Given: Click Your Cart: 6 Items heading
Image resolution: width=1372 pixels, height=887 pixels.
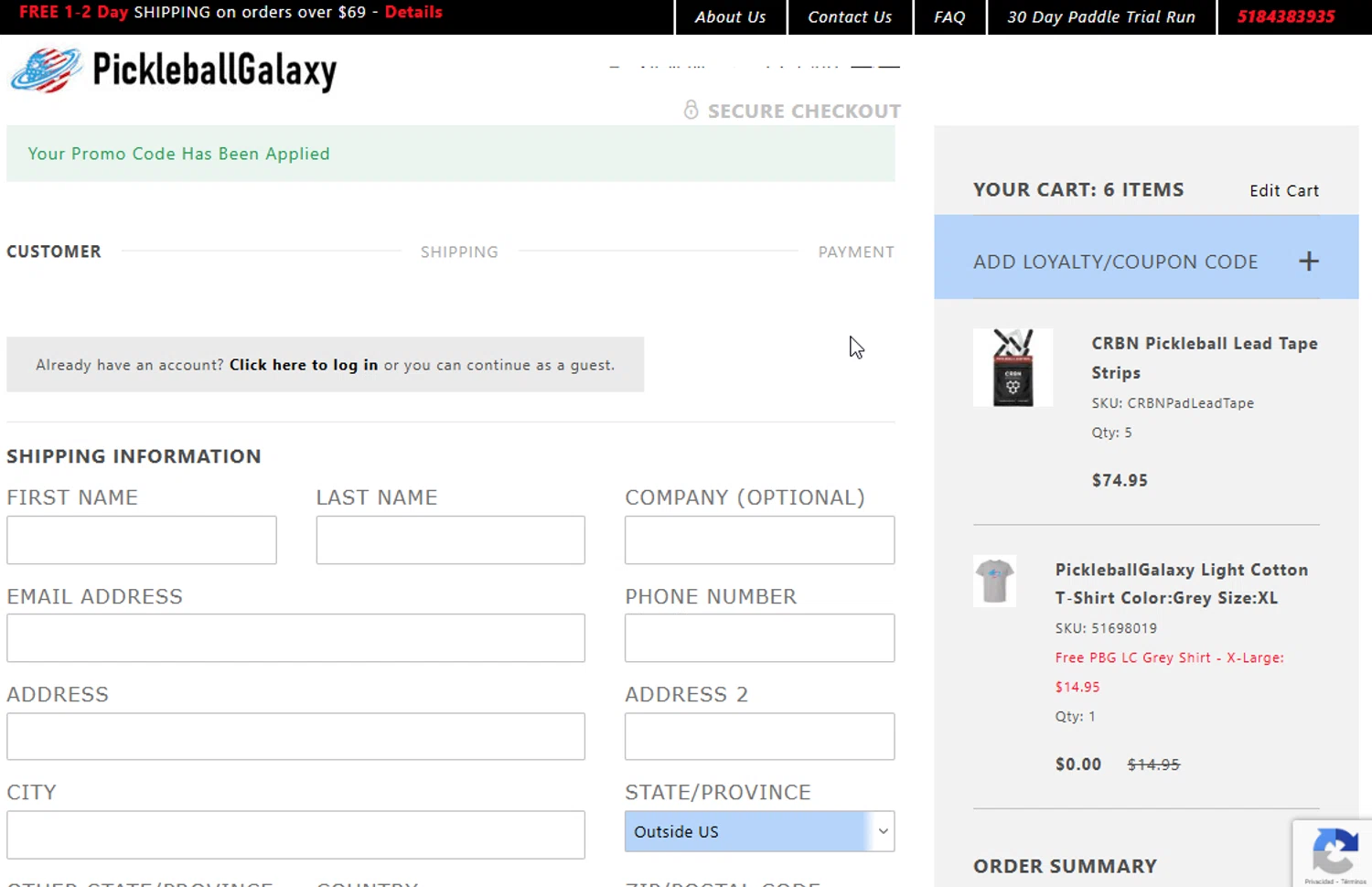Looking at the screenshot, I should [1078, 189].
